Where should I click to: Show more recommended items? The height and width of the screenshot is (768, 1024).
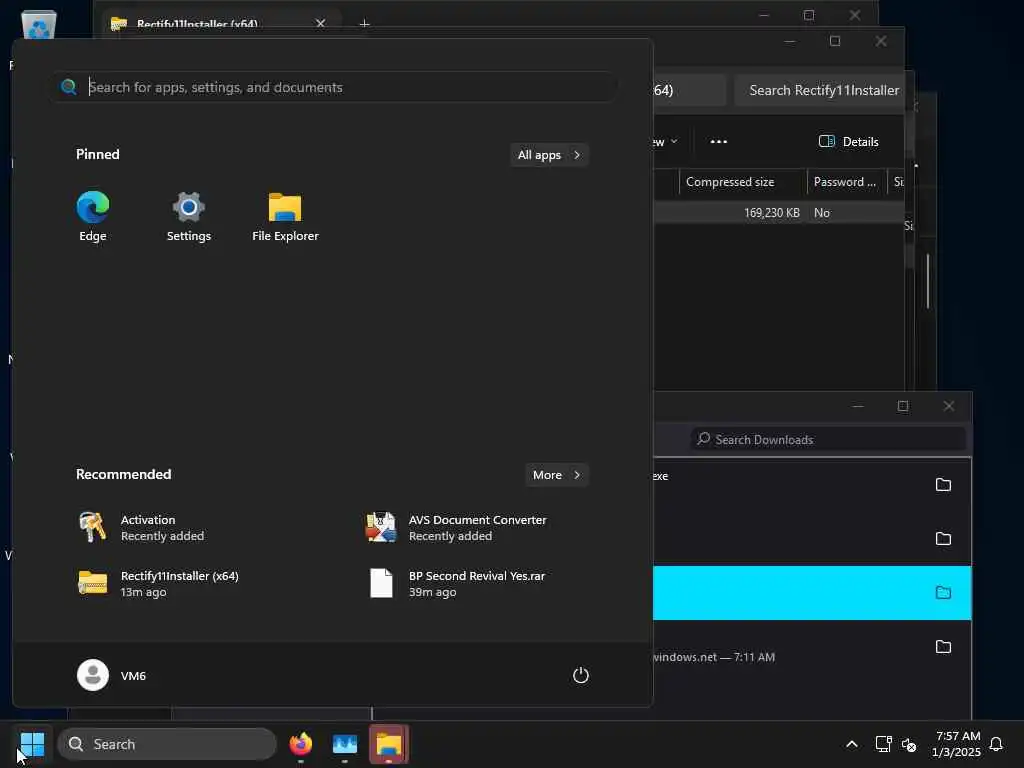[556, 475]
